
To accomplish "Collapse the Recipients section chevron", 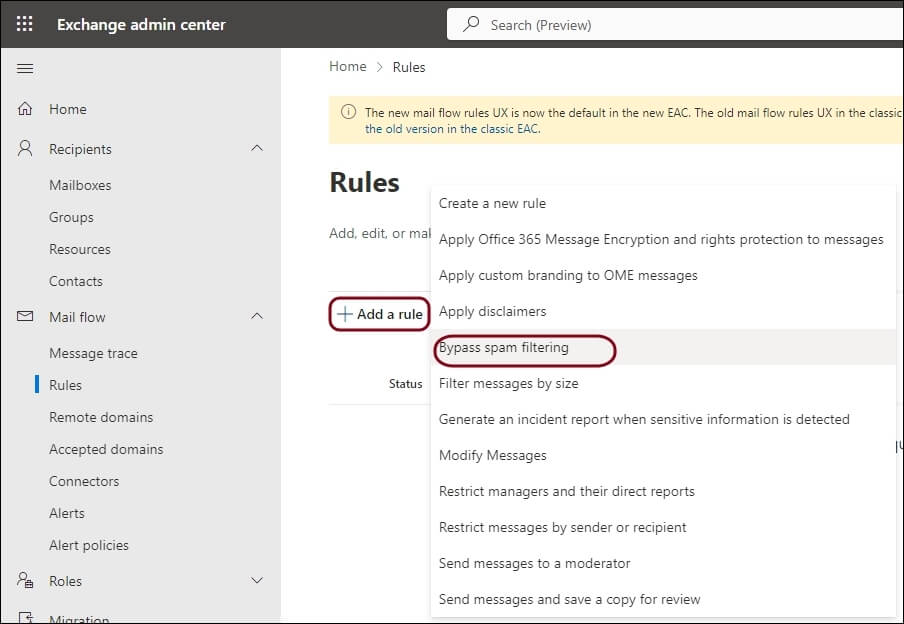I will 257,148.
